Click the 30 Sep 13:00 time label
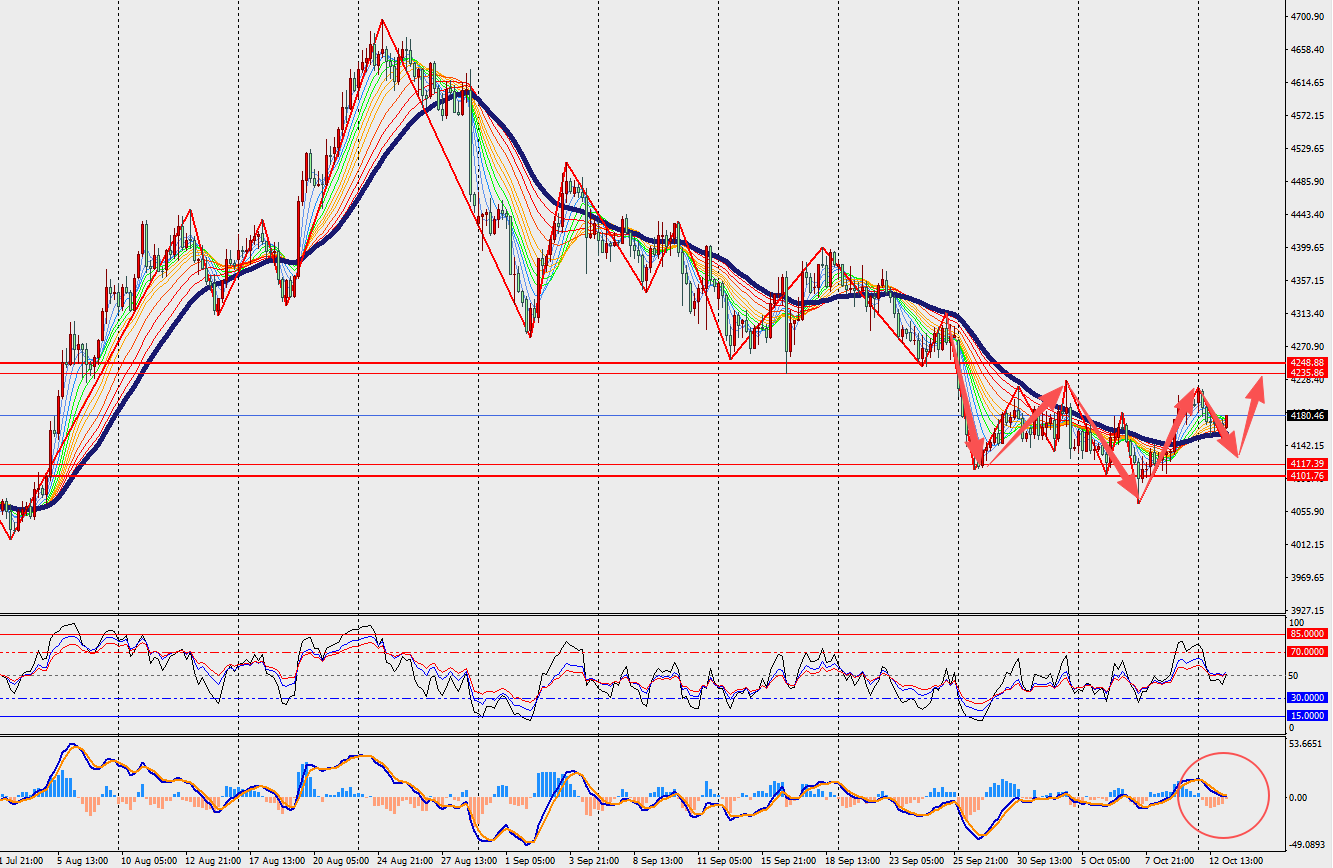1333x868 pixels. (x=1047, y=860)
